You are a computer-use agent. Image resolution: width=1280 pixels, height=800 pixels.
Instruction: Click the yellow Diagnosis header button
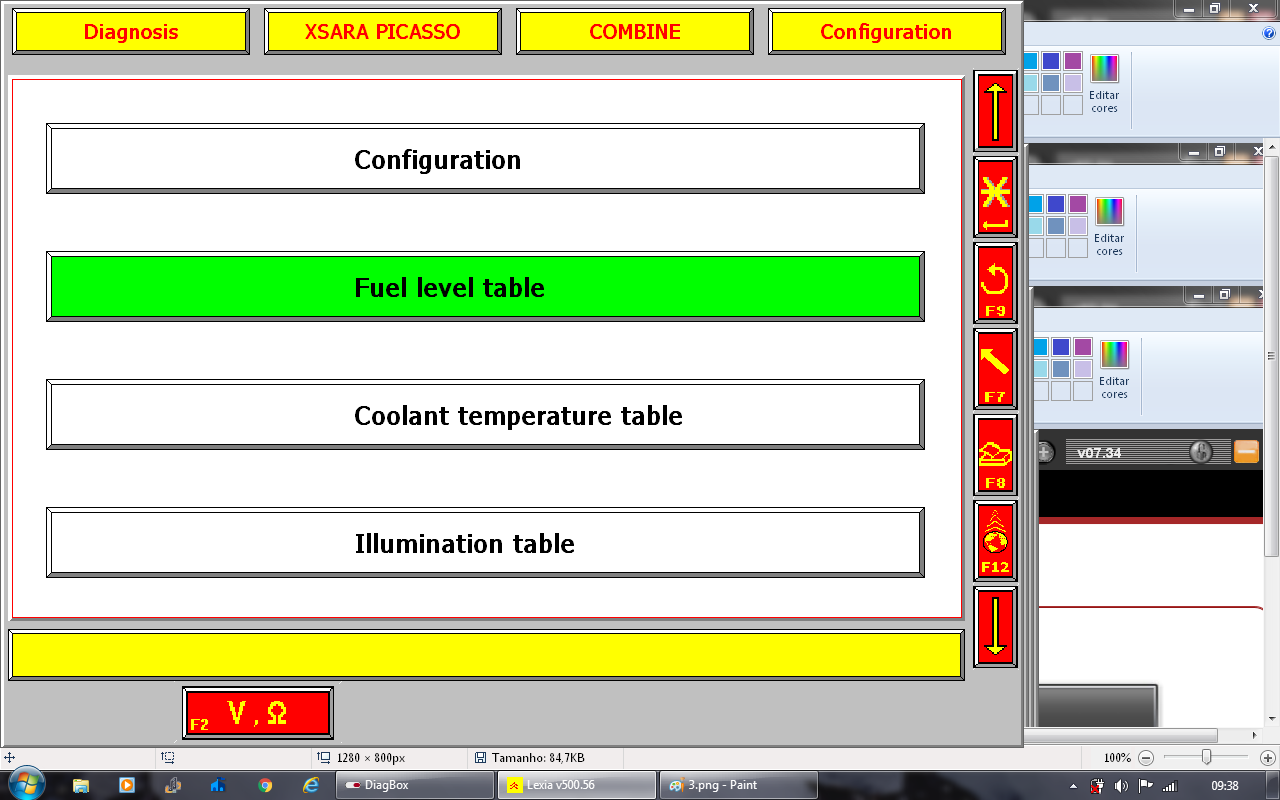point(131,32)
